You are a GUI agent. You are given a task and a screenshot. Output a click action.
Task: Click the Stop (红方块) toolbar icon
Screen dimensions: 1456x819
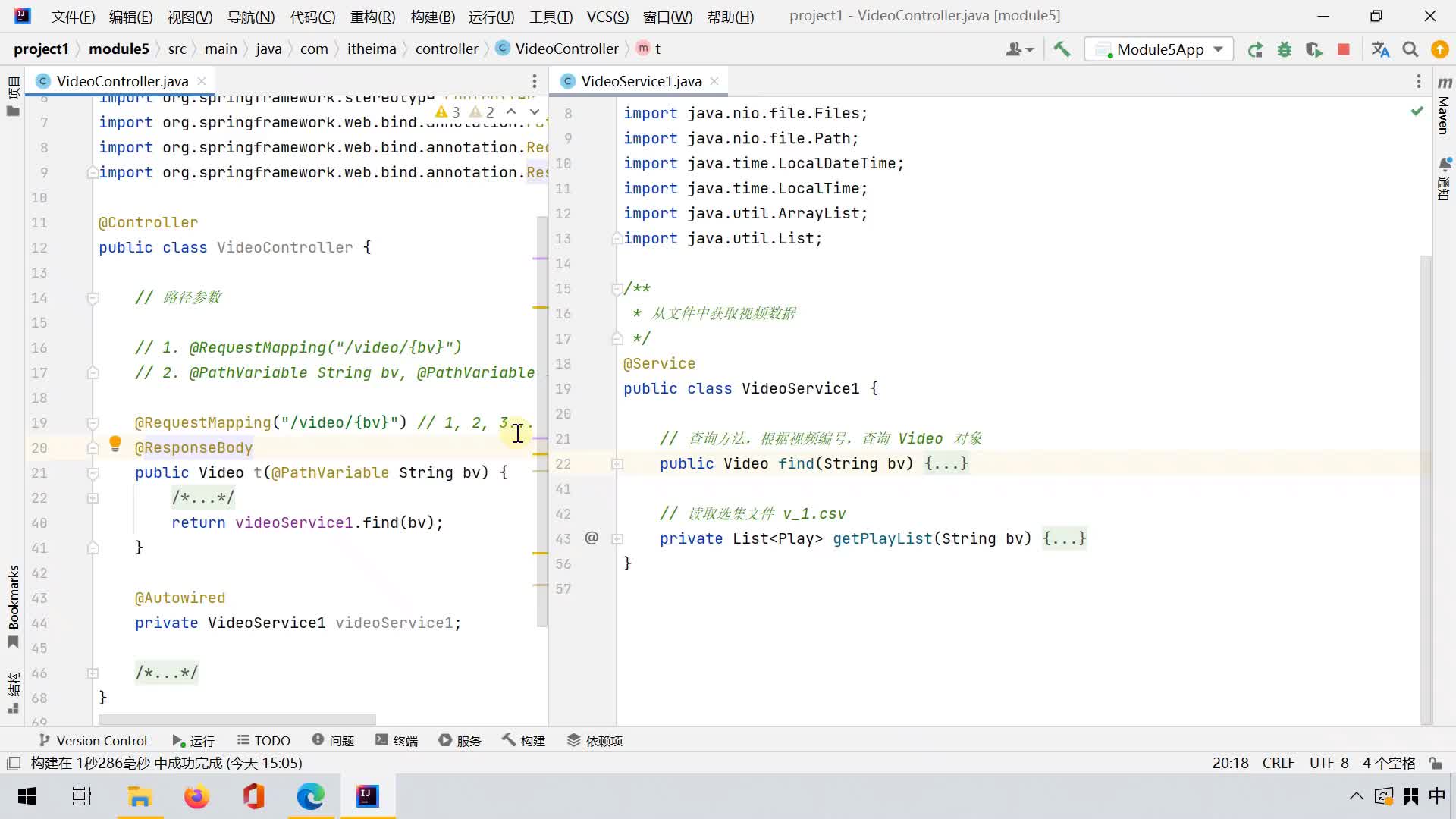pyautogui.click(x=1345, y=49)
